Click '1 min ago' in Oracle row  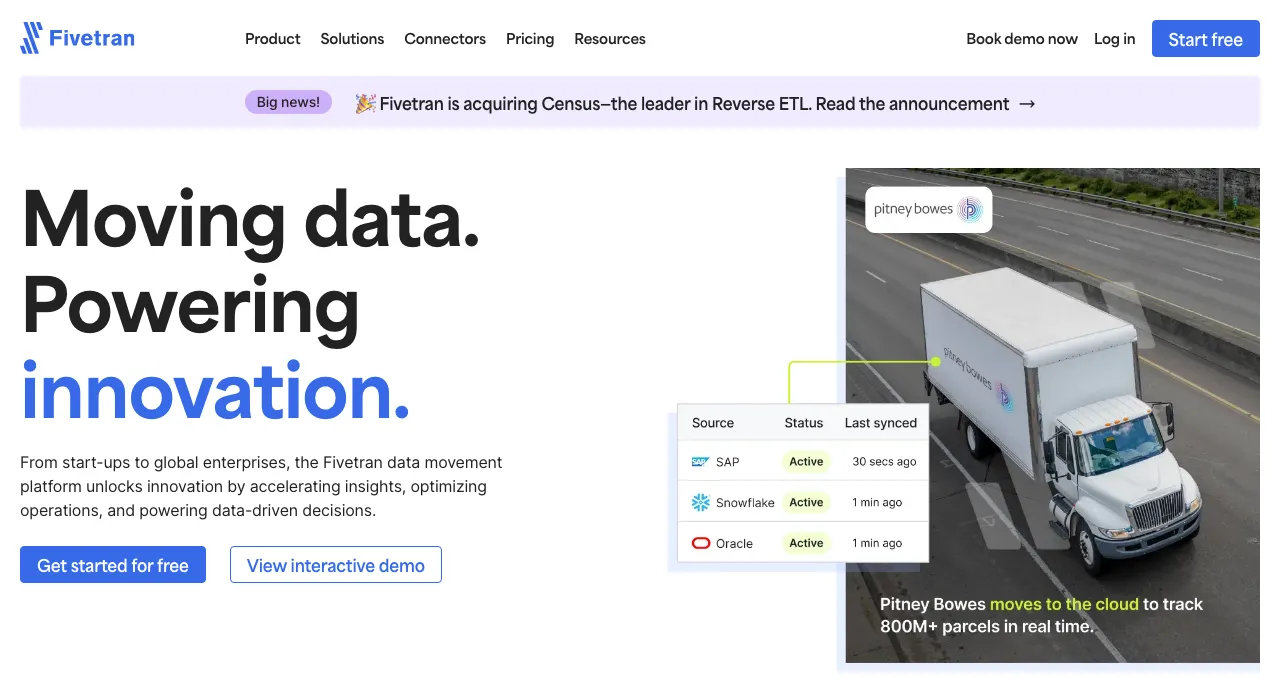coord(877,543)
